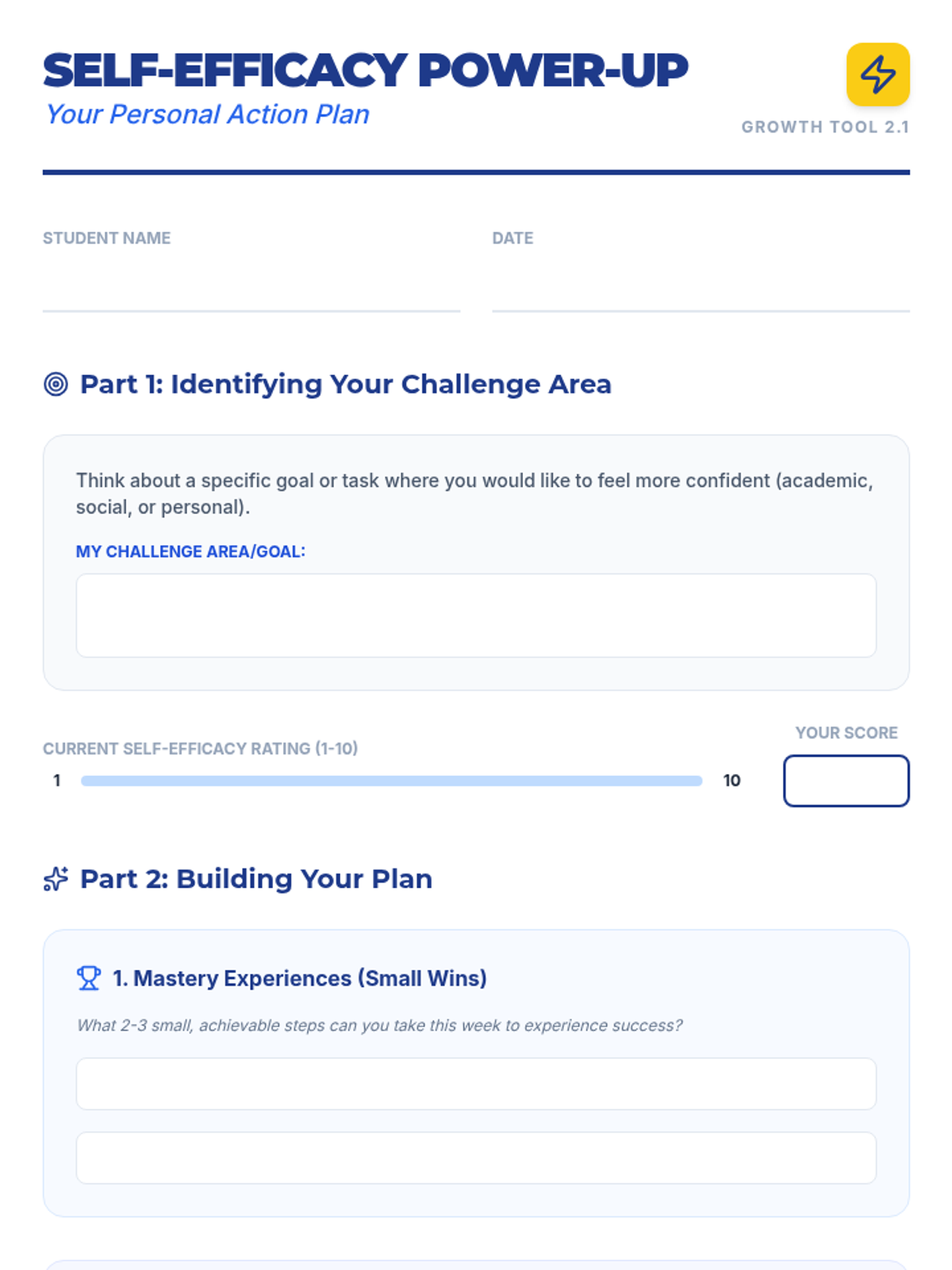Screen dimensions: 952x1270
Task: Click the Your Personal Action Plan subtitle
Action: (x=207, y=114)
